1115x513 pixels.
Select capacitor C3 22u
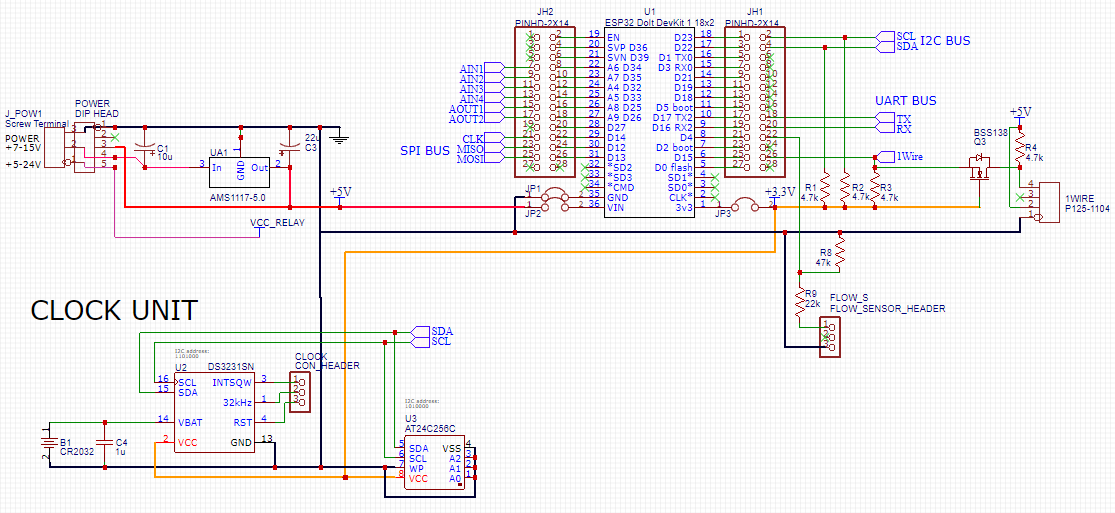[x=290, y=150]
